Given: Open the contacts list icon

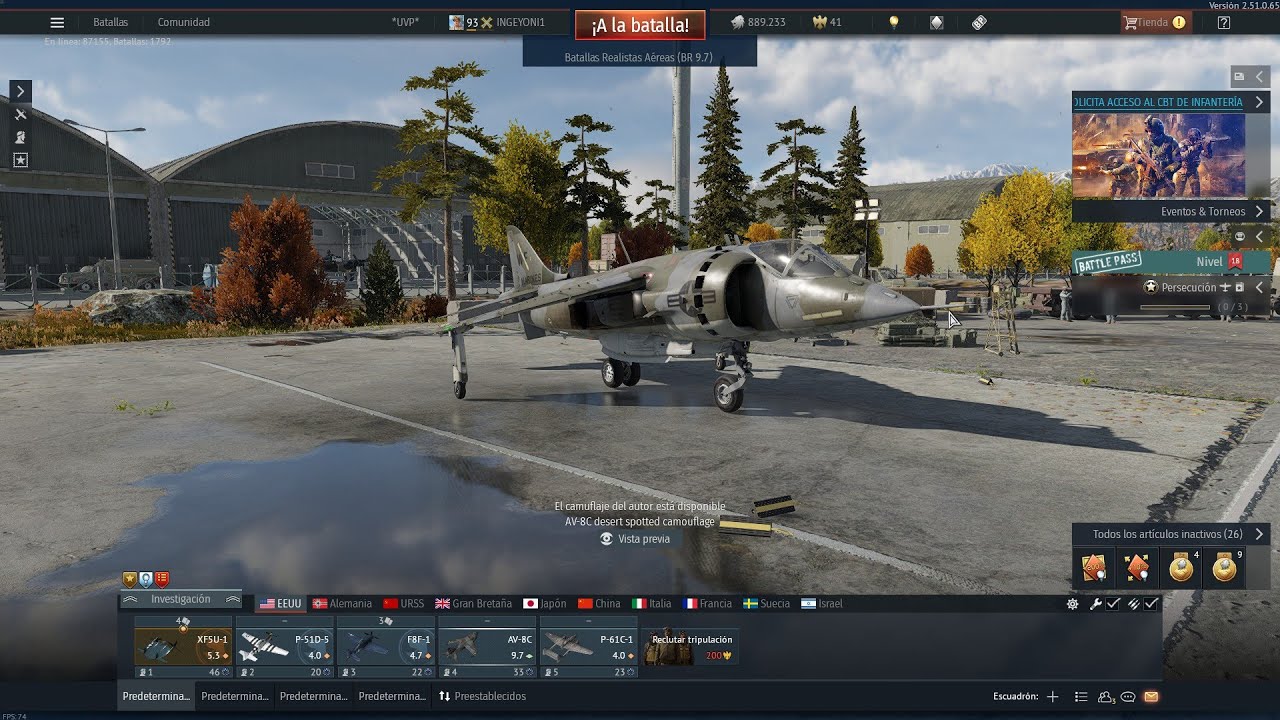Looking at the screenshot, I should pyautogui.click(x=1081, y=697).
